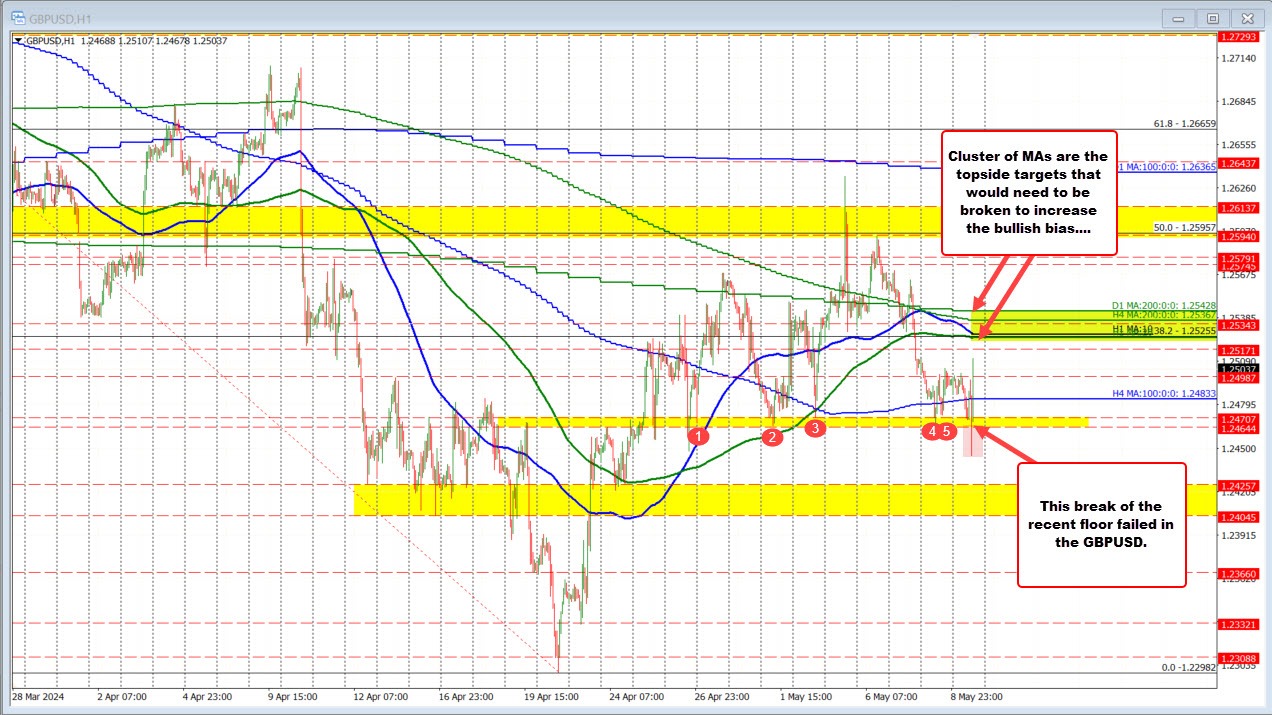
Task: Click the 1.27140 price scale value
Action: (1238, 59)
